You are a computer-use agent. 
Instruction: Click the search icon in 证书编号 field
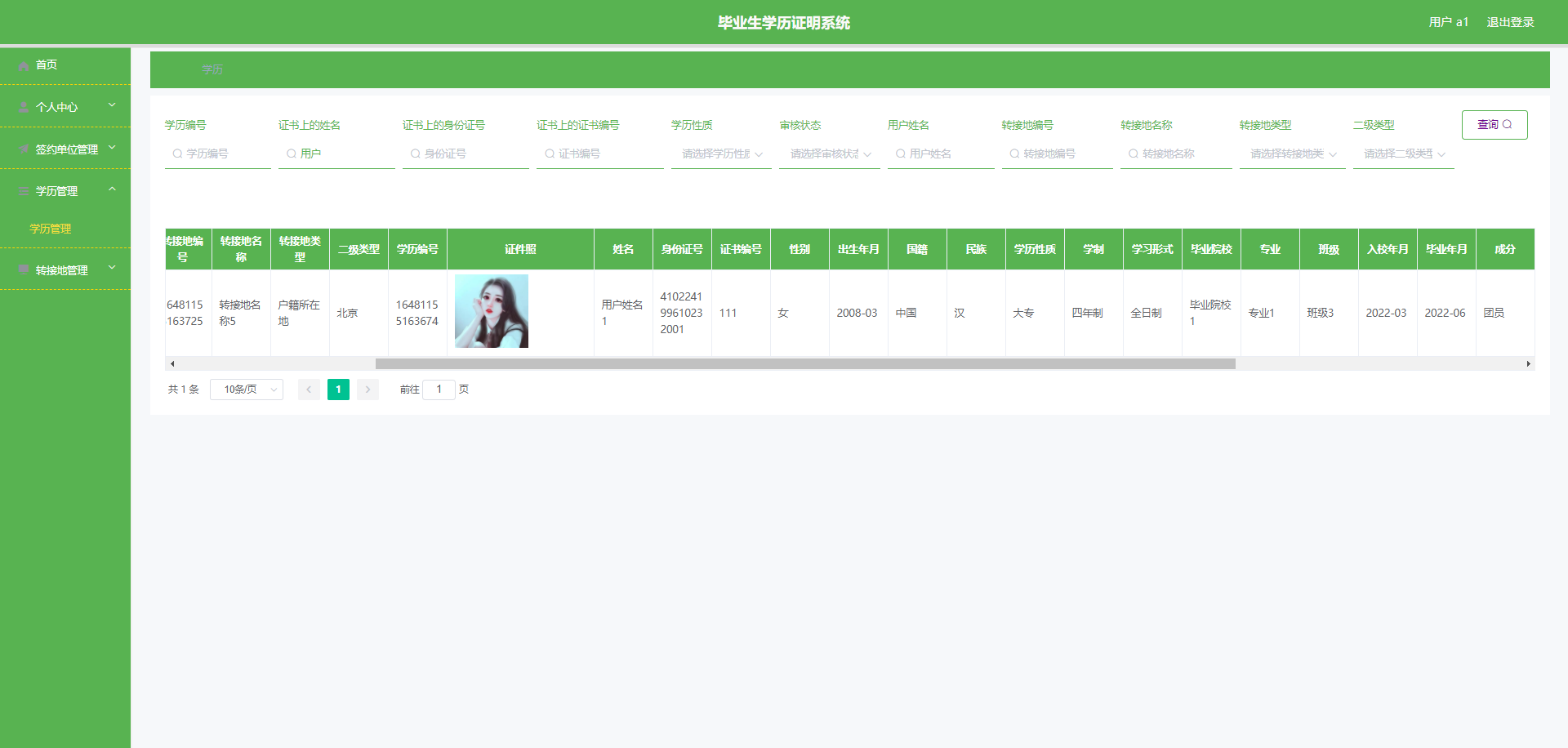tap(550, 154)
